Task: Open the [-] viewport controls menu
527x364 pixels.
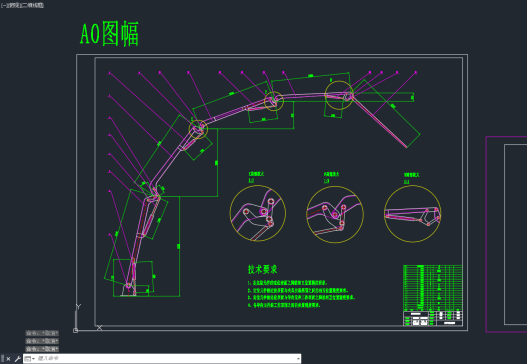Action: (x=3, y=5)
